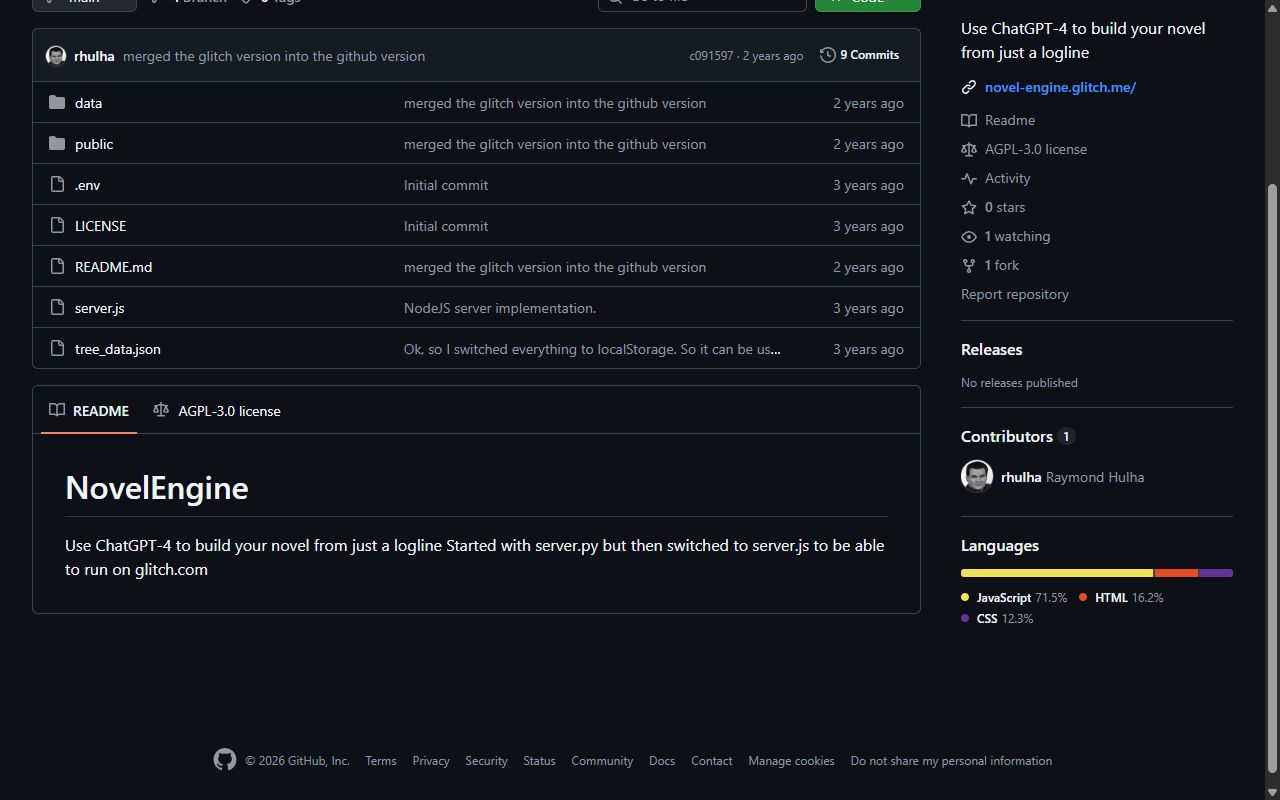This screenshot has width=1280, height=800.
Task: Click the HTML 16.2% language link
Action: tap(1121, 597)
